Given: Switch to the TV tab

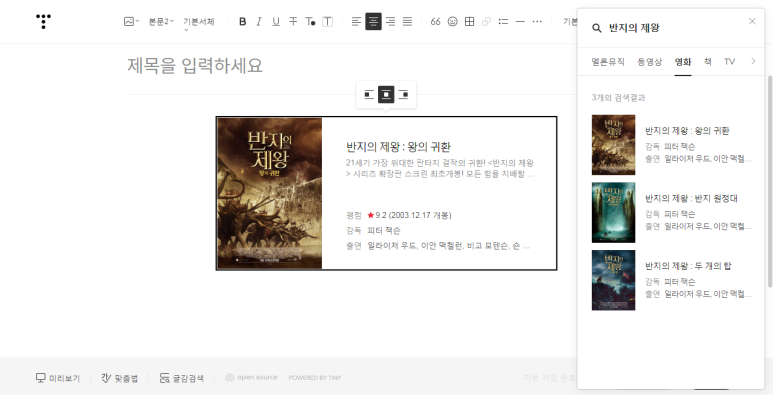Looking at the screenshot, I should (730, 62).
